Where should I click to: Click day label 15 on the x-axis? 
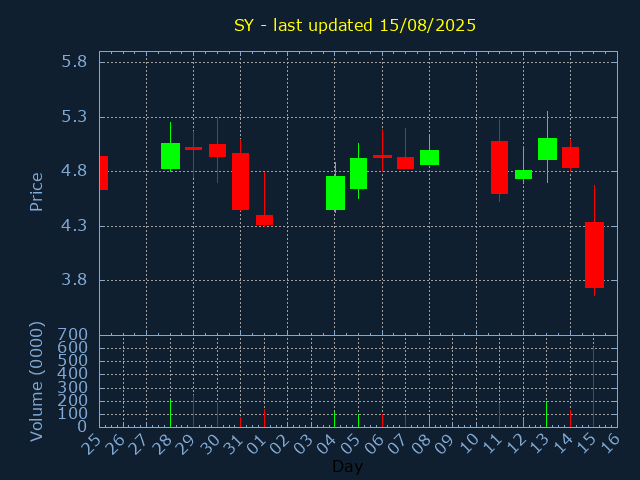click(586, 444)
